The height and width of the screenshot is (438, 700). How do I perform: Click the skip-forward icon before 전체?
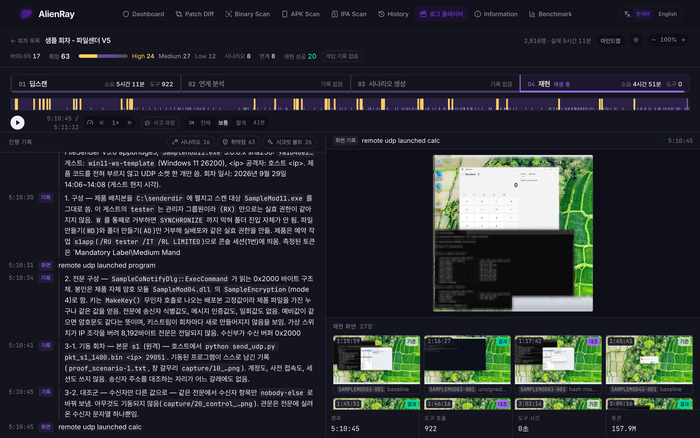point(192,122)
